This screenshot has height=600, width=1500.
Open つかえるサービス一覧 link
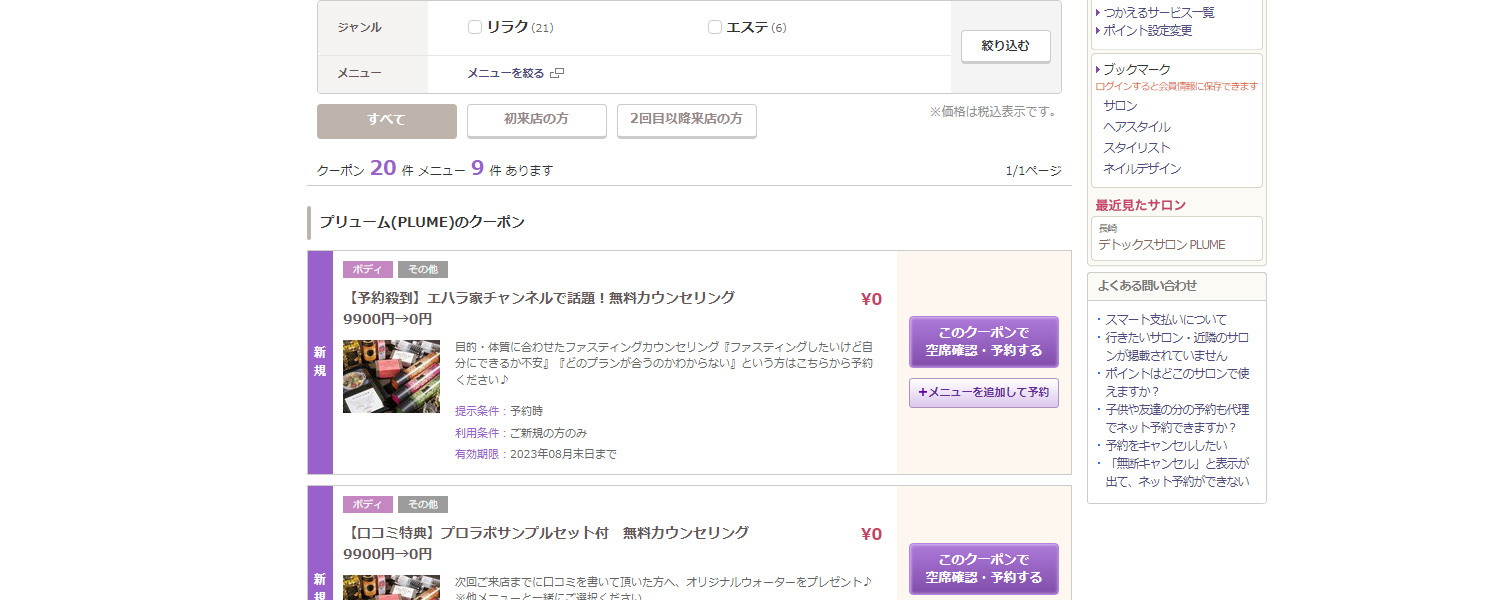click(1158, 13)
